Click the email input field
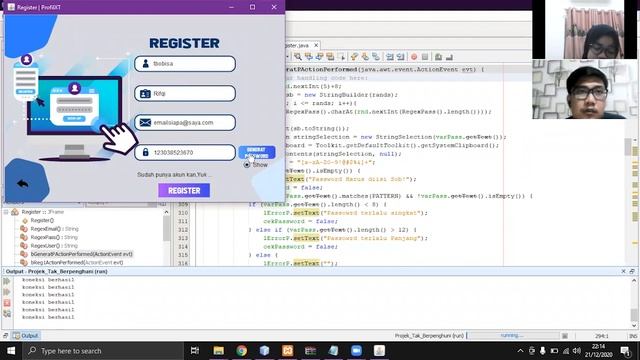The width and height of the screenshot is (640, 360). (185, 123)
